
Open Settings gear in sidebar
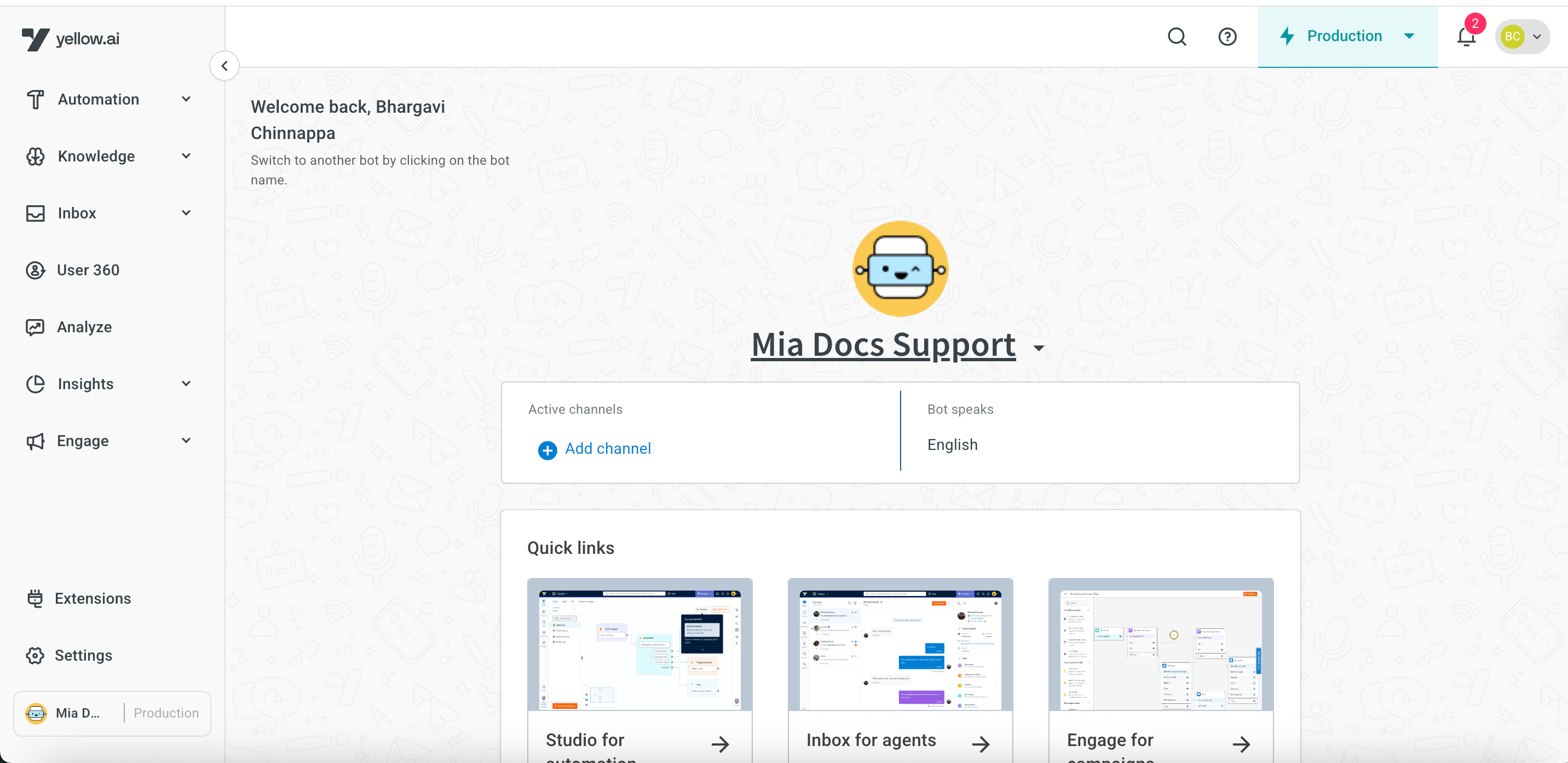tap(35, 655)
